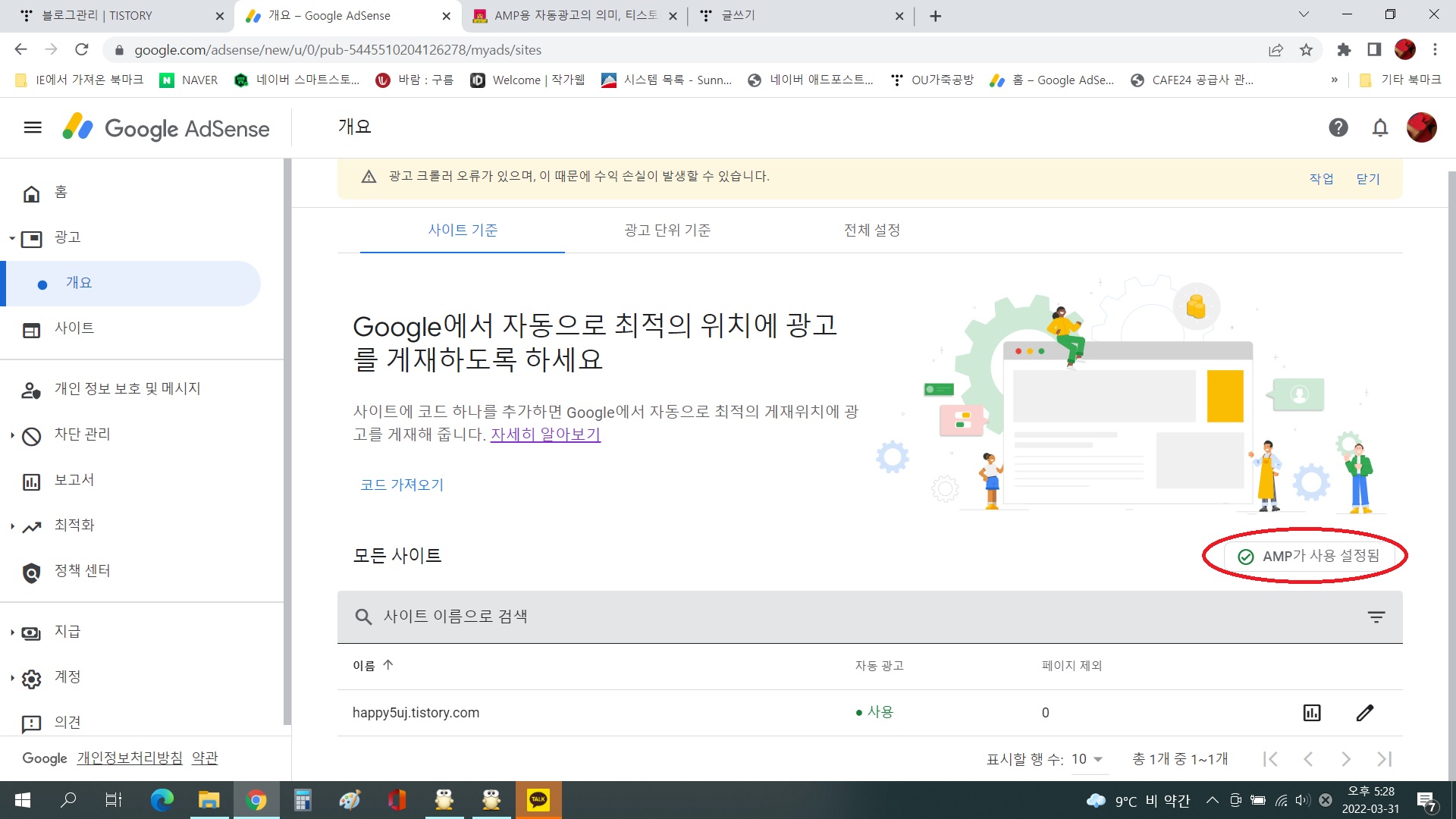Open Windows taskbar search
This screenshot has width=1456, height=819.
(68, 800)
